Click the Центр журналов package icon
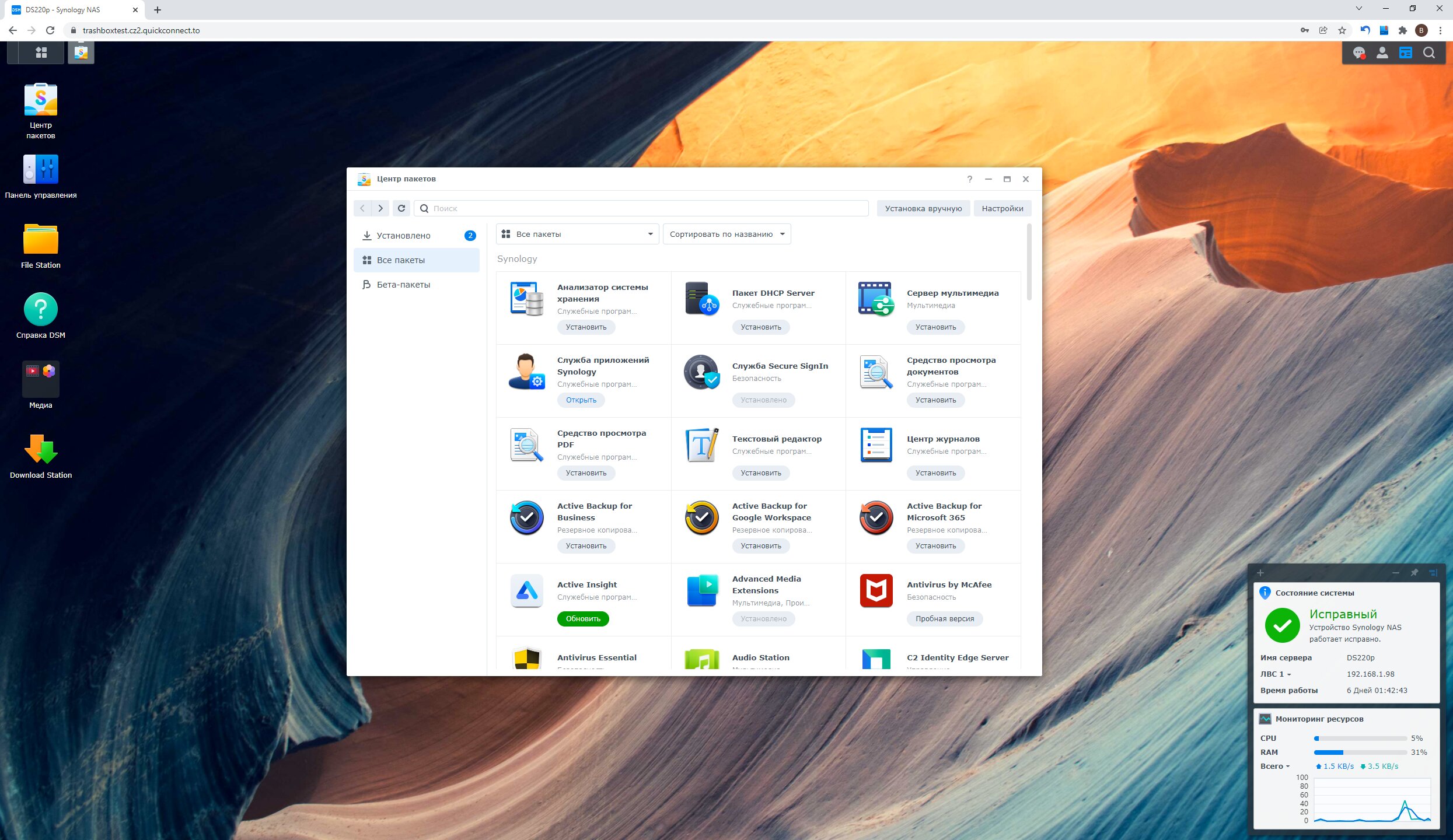Viewport: 1453px width, 840px height. coord(876,444)
